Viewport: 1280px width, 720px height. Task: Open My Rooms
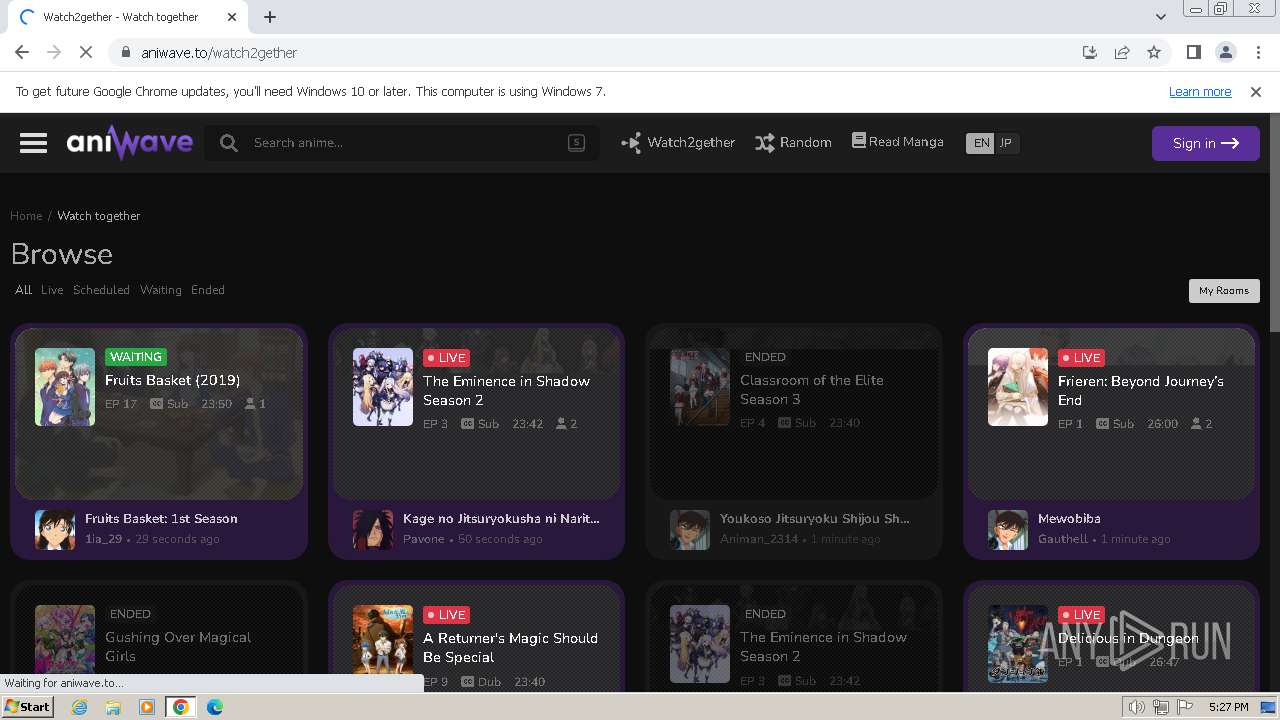(x=1224, y=291)
